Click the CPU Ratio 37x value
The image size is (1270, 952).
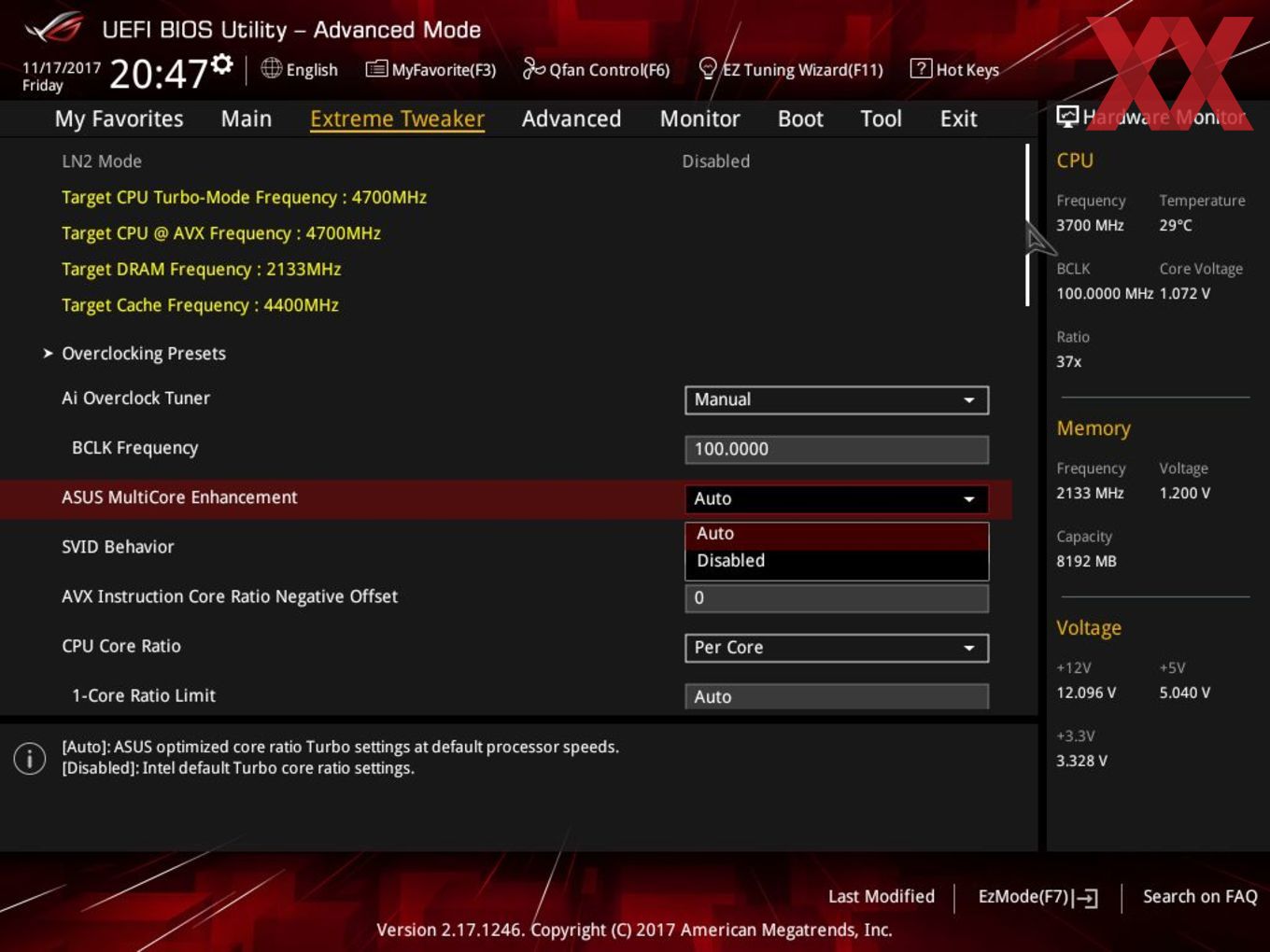coord(1068,361)
